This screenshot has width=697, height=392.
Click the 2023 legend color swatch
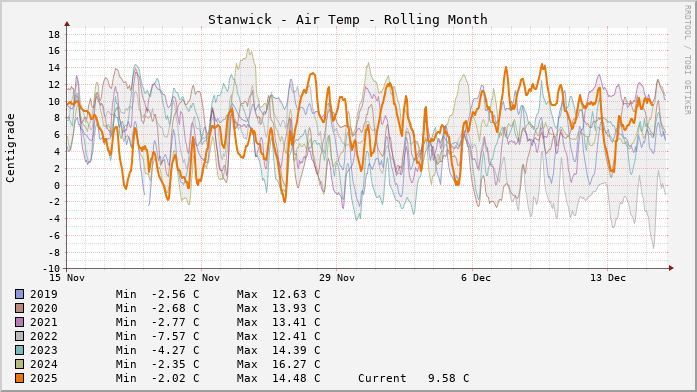point(20,350)
